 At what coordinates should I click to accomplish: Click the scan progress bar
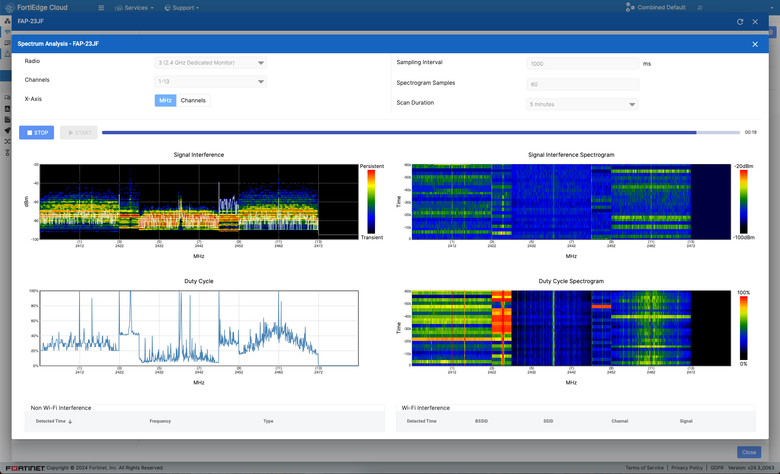point(420,132)
